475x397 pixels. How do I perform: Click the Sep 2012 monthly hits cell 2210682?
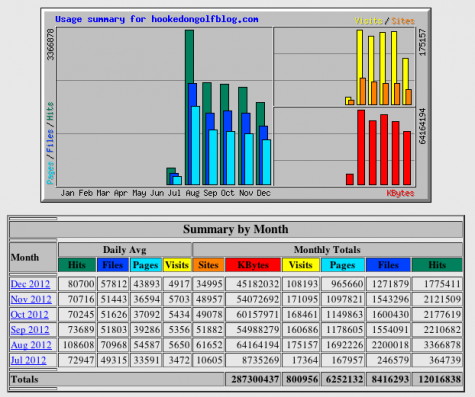coord(437,330)
